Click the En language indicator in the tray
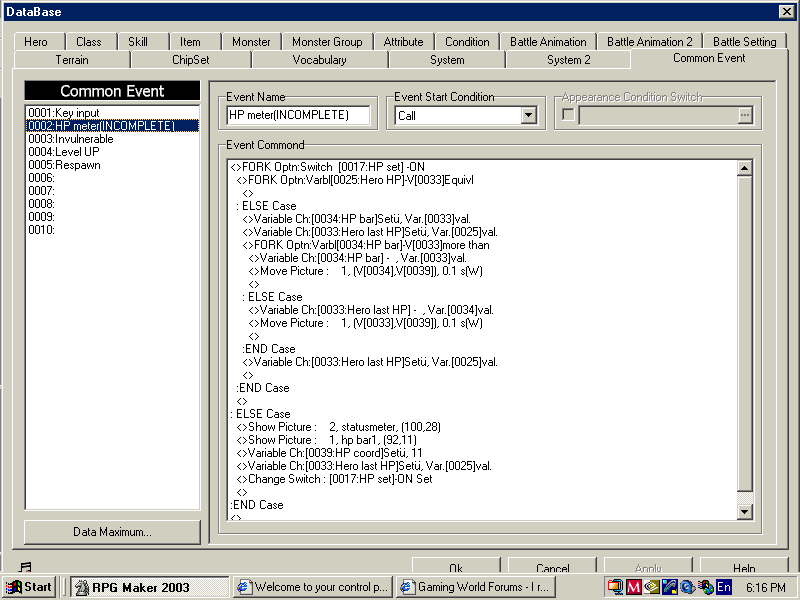The image size is (800, 600). (723, 587)
